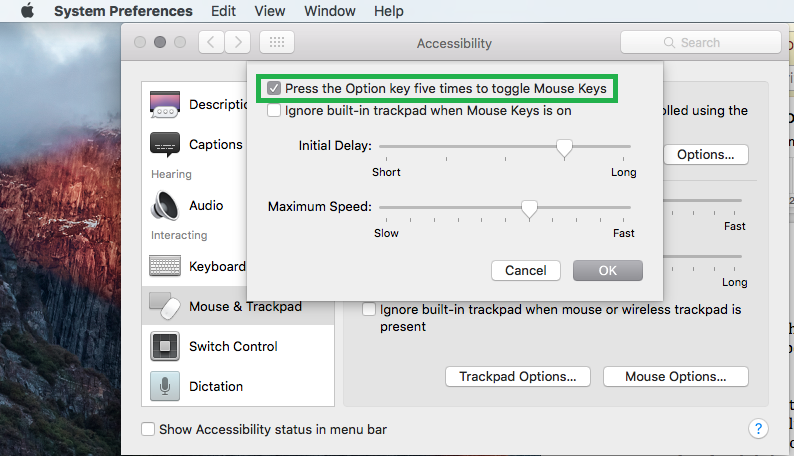Viewport: 794px width, 456px height.
Task: Select the Captions sidebar icon
Action: 165,145
